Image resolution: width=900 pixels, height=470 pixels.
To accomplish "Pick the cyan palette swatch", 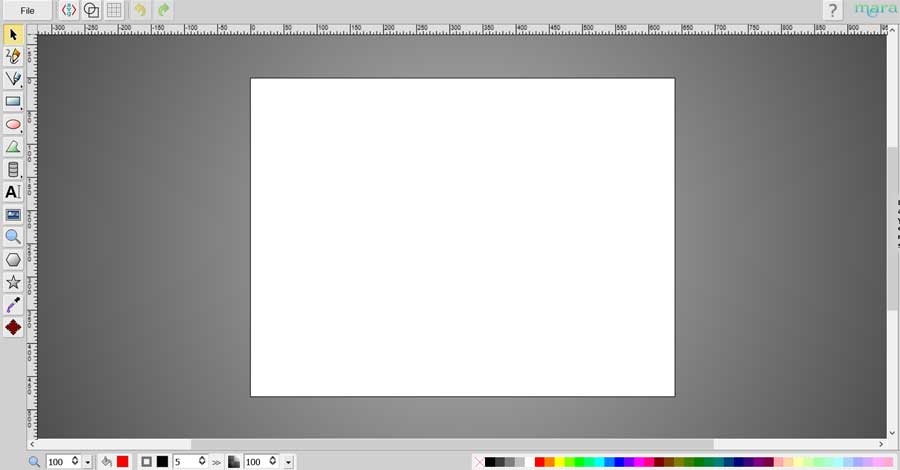I will [599, 462].
